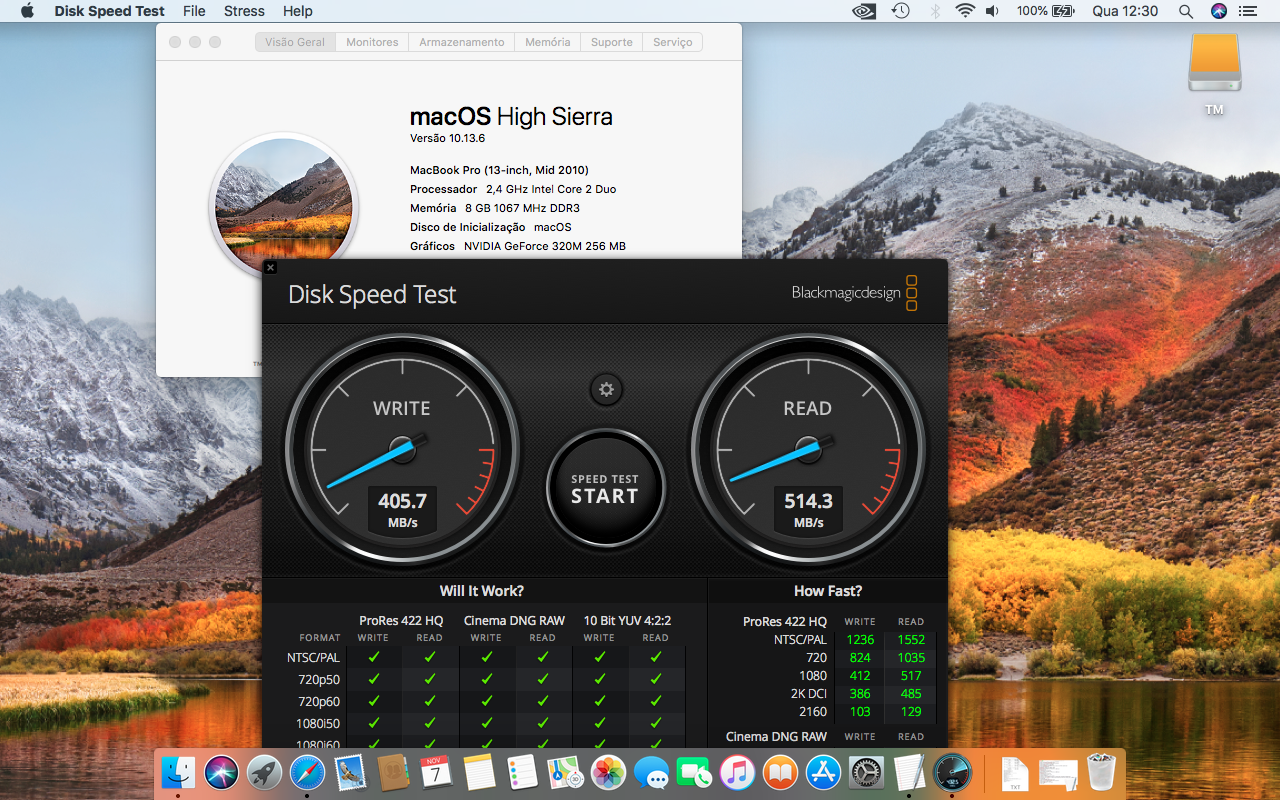The width and height of the screenshot is (1280, 800).
Task: Open FaceTime from the Dock
Action: [694, 772]
